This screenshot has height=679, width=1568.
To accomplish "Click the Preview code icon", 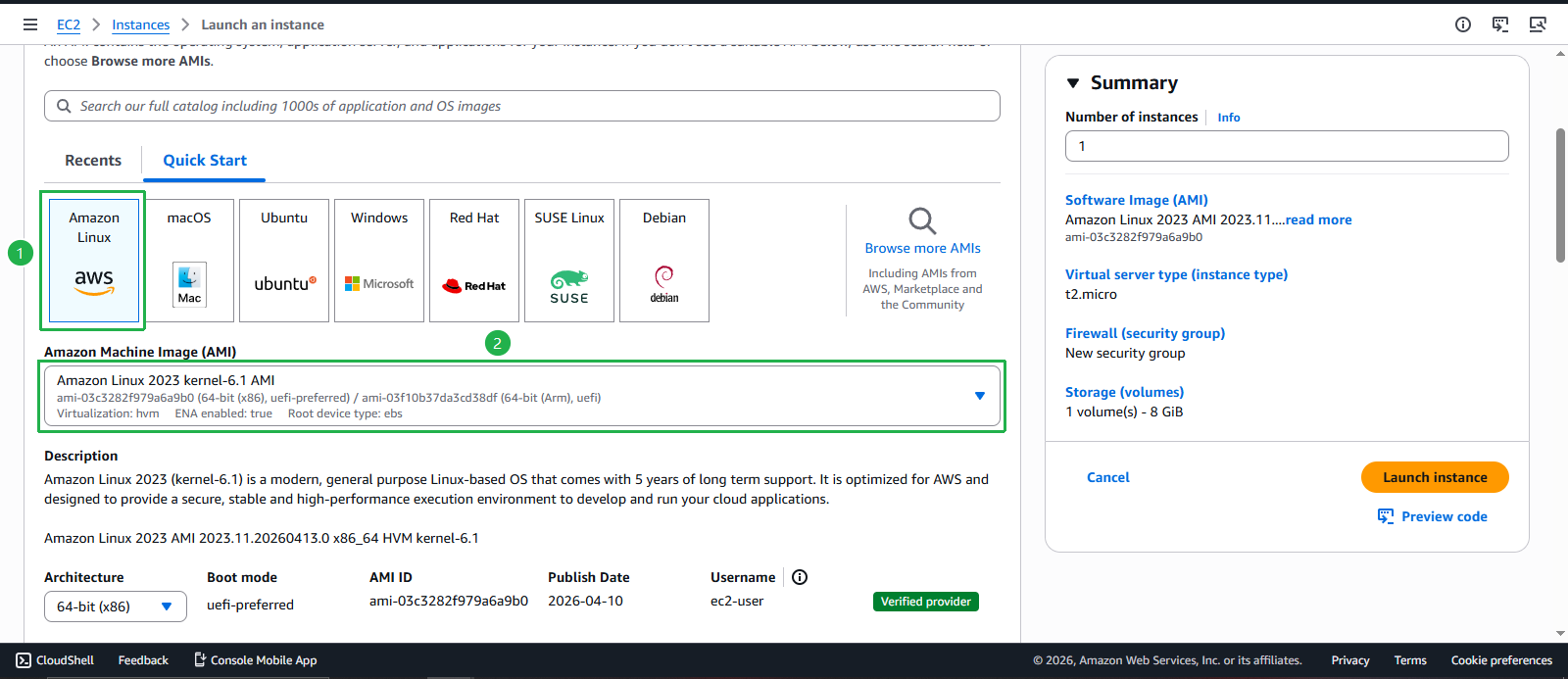I will [1386, 516].
